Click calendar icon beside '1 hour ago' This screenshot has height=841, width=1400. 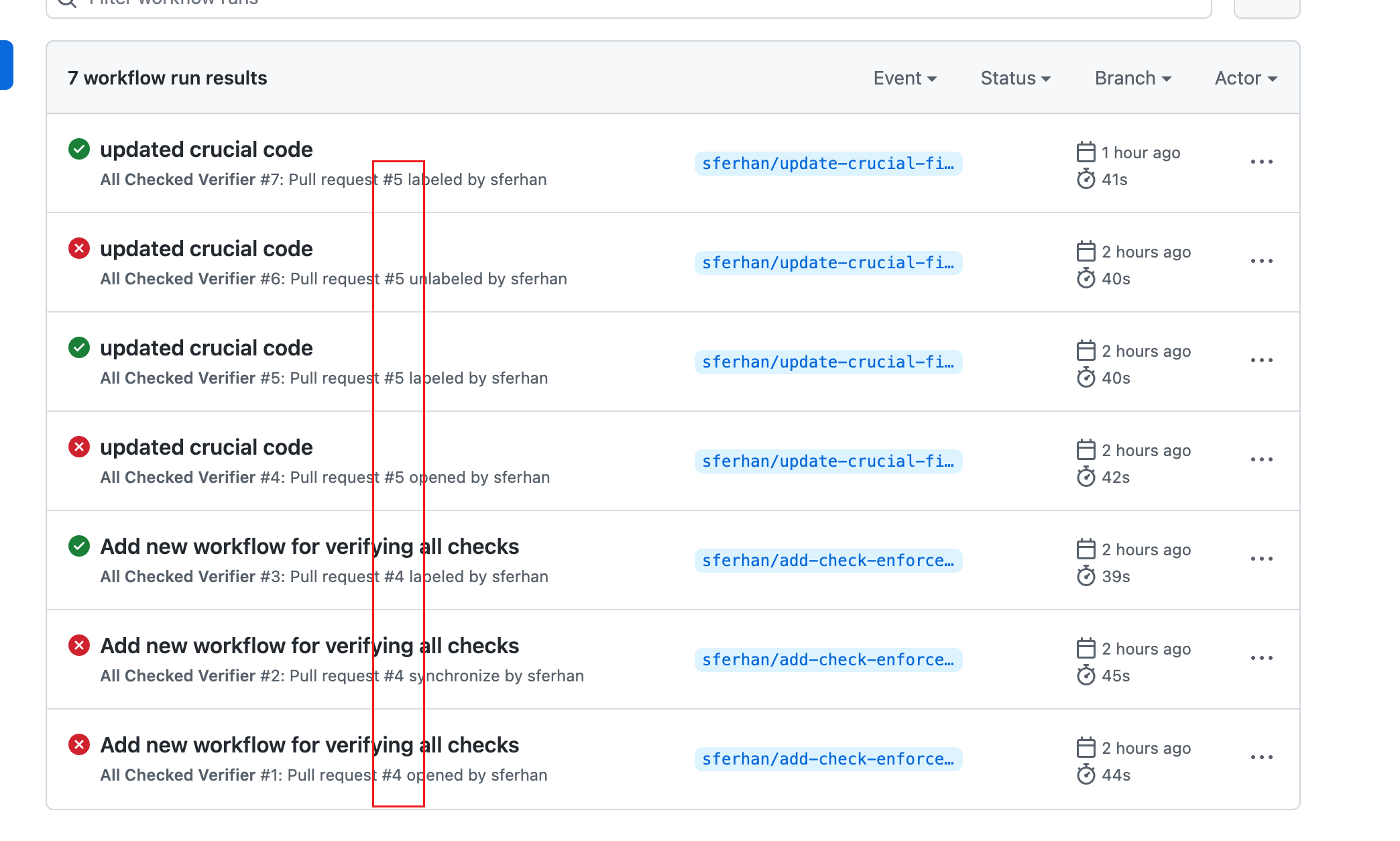click(x=1086, y=152)
